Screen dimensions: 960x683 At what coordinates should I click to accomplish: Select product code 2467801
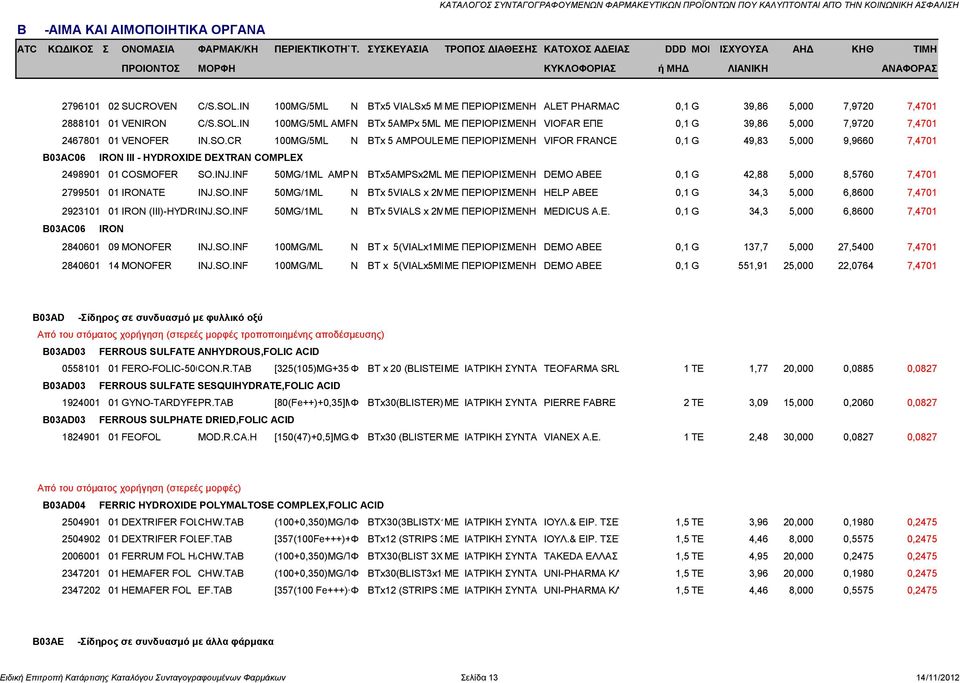click(80, 141)
